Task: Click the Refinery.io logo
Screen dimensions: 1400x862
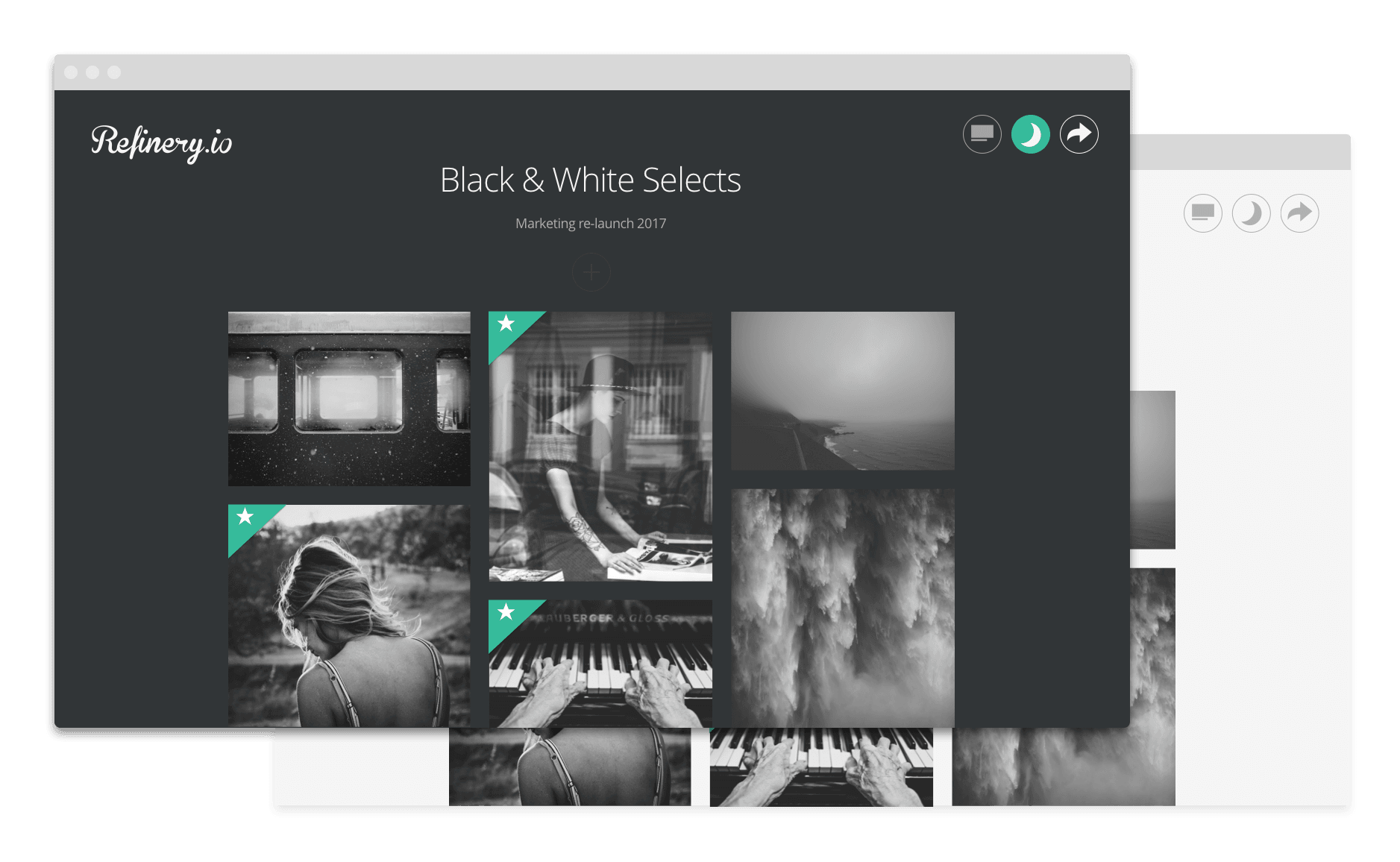Action: pos(161,142)
